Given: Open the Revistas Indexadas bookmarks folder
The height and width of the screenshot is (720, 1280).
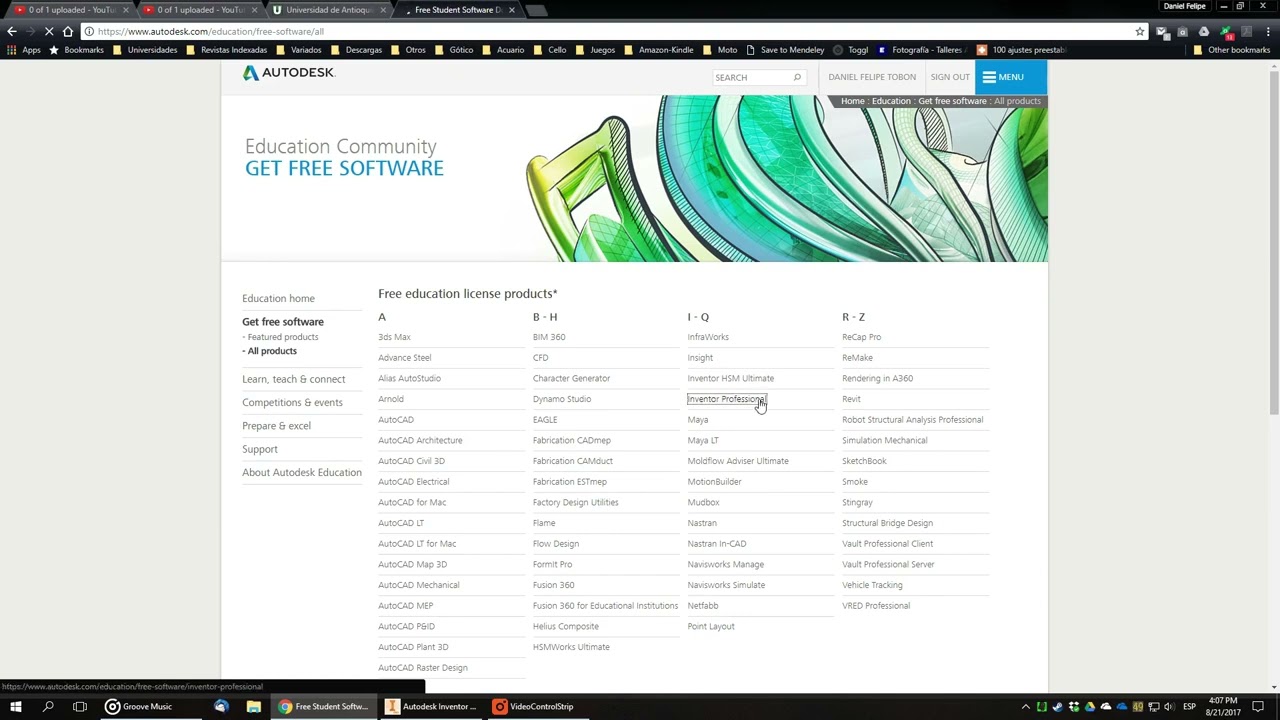Looking at the screenshot, I should (226, 50).
